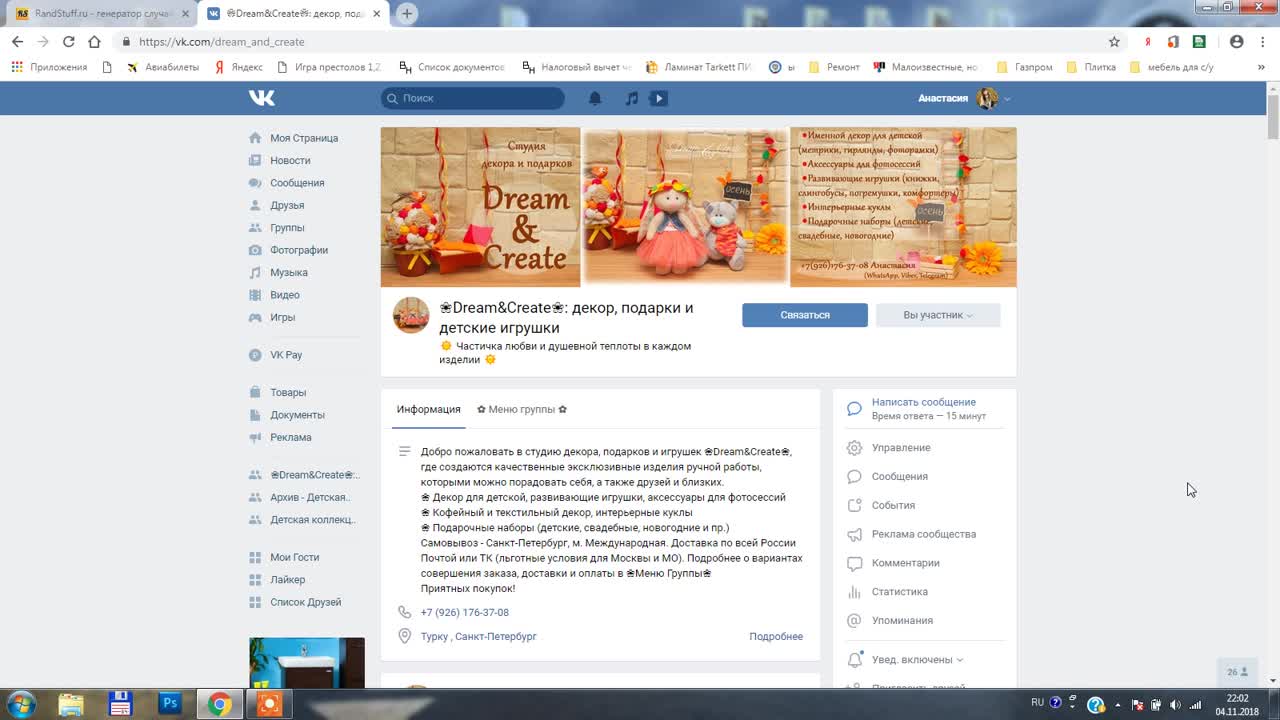The width and height of the screenshot is (1280, 720).
Task: Open File Explorer from the taskbar
Action: (x=71, y=704)
